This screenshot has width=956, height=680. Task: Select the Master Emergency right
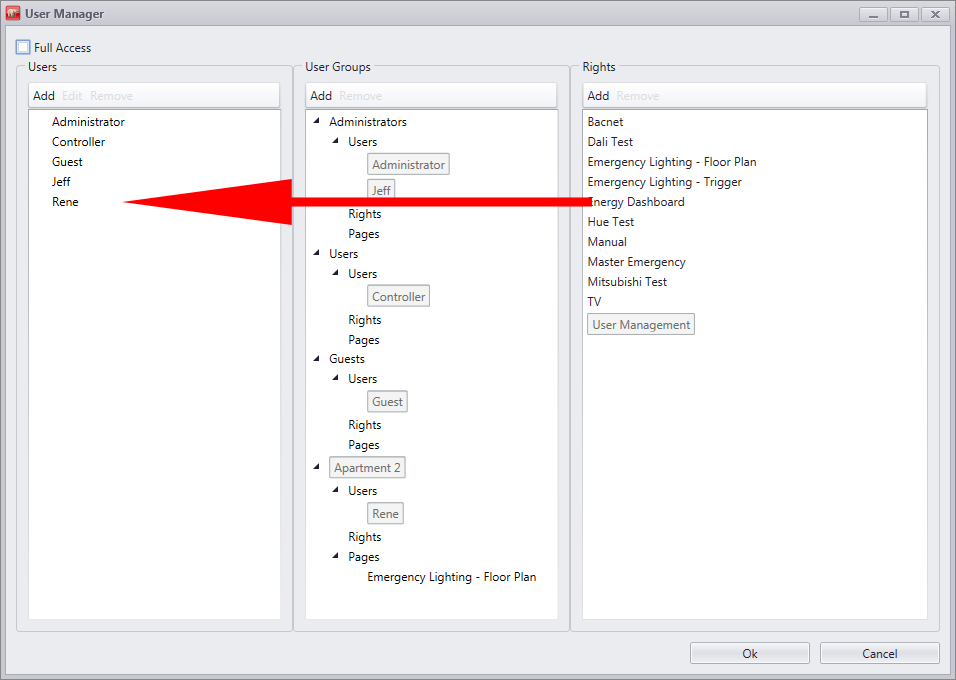[637, 262]
